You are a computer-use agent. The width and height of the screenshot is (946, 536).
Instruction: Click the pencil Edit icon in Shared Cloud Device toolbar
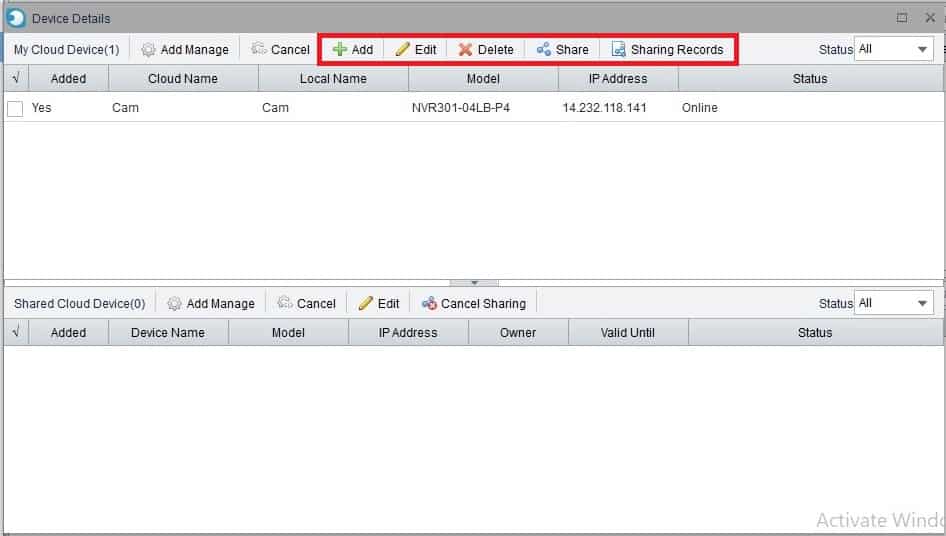point(366,304)
